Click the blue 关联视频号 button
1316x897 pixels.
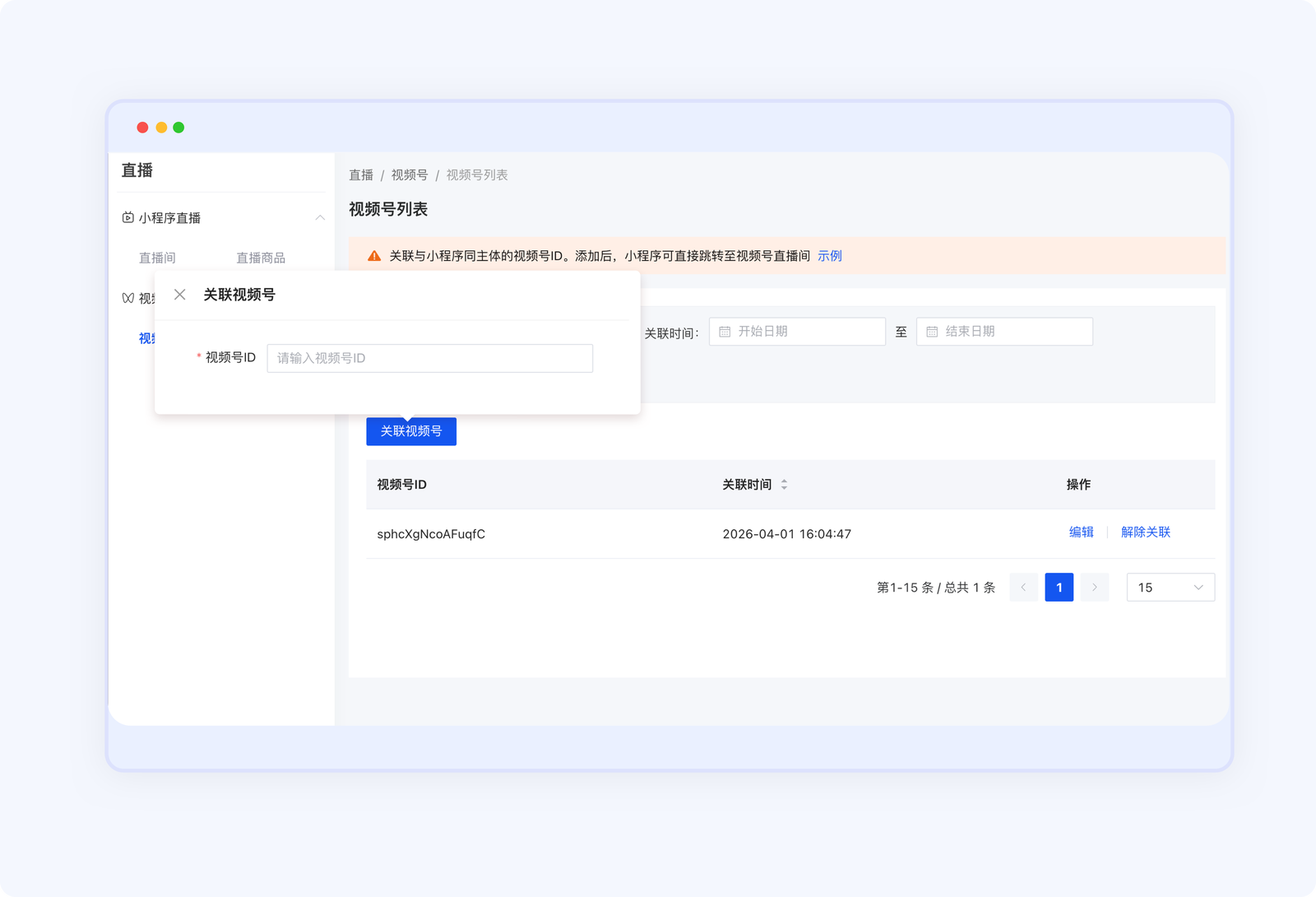click(x=410, y=431)
